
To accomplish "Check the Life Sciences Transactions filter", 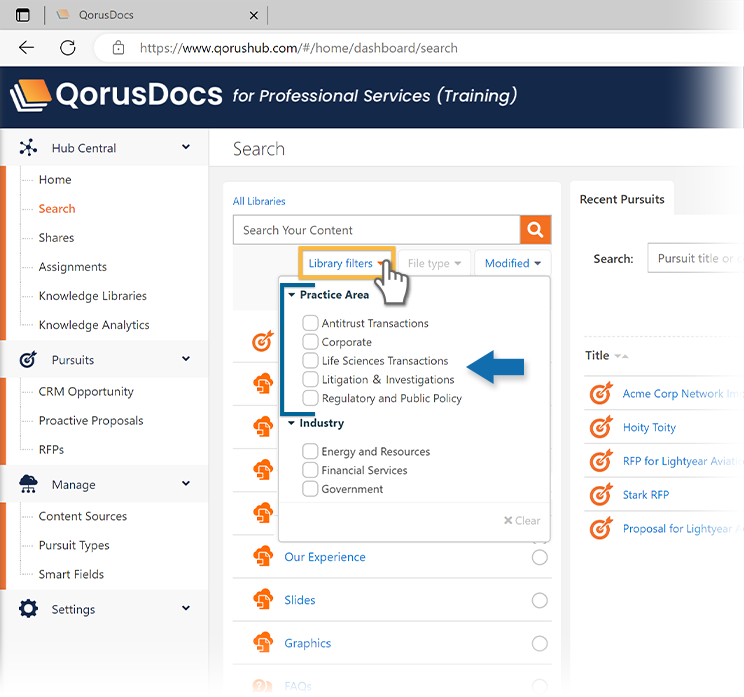I will coord(310,360).
